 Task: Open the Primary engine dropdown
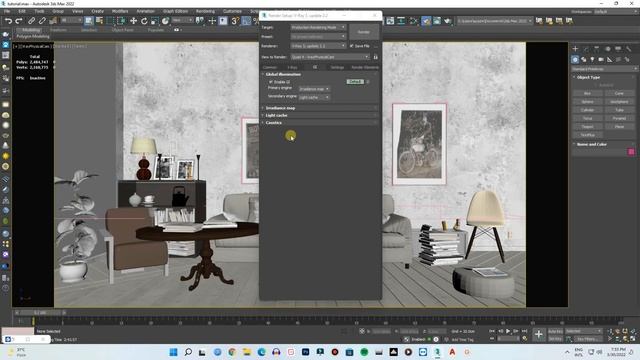click(x=314, y=89)
